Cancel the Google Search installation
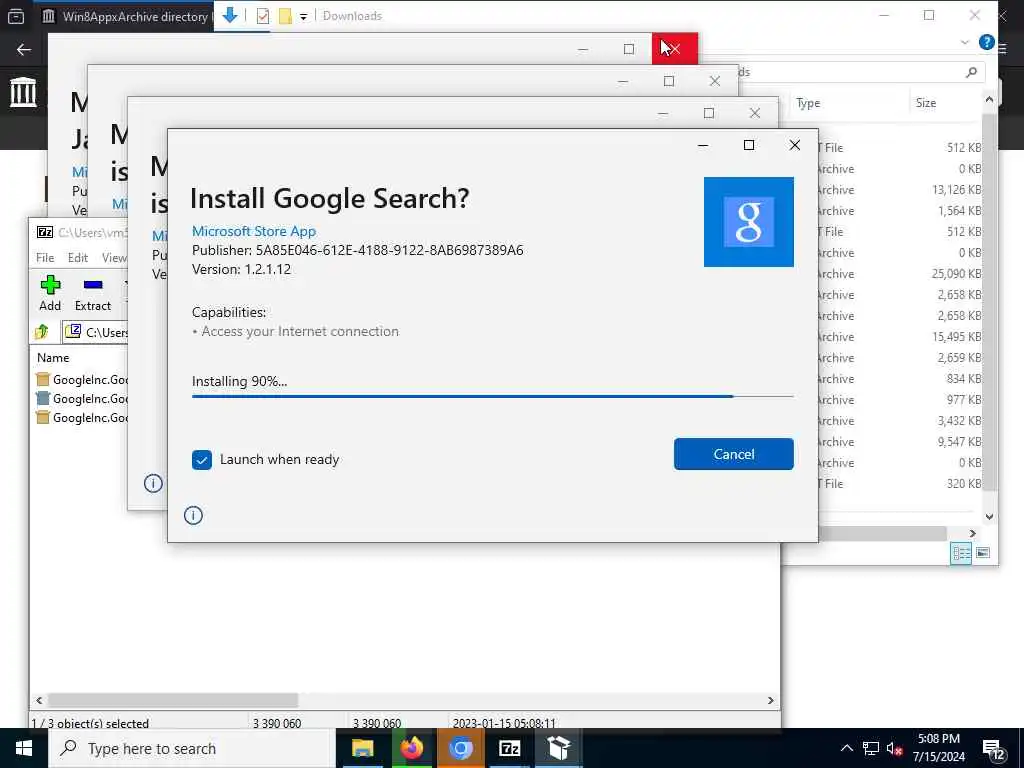1024x768 pixels. (x=733, y=454)
